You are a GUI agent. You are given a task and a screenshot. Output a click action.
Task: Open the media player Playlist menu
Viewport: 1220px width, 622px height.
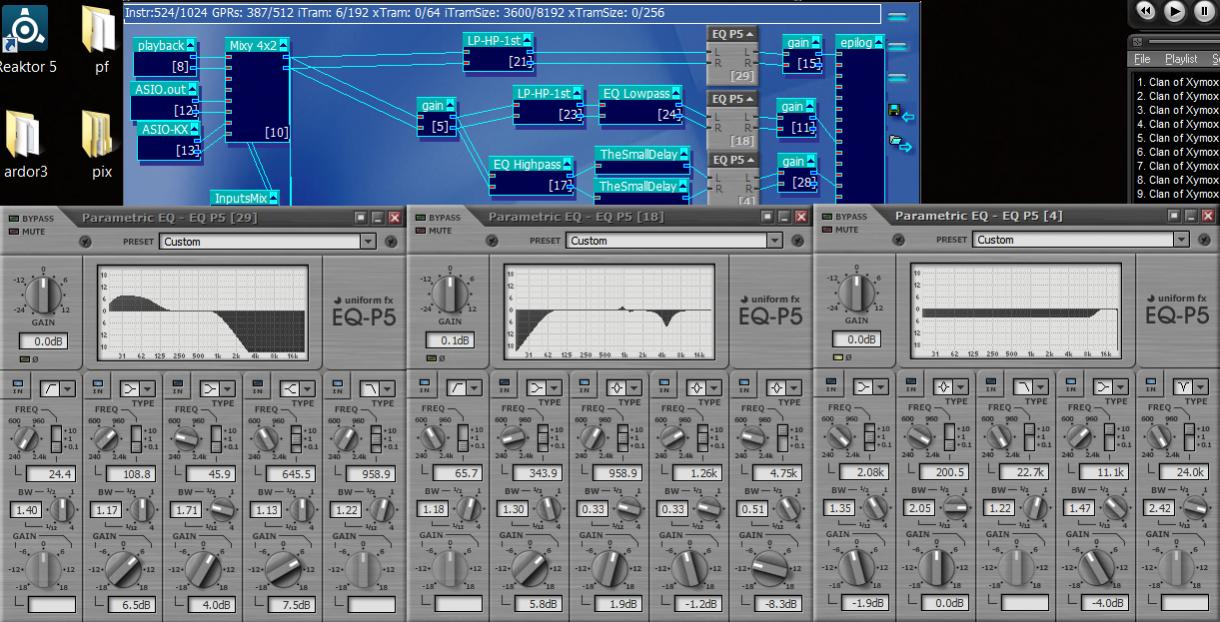click(x=1181, y=59)
